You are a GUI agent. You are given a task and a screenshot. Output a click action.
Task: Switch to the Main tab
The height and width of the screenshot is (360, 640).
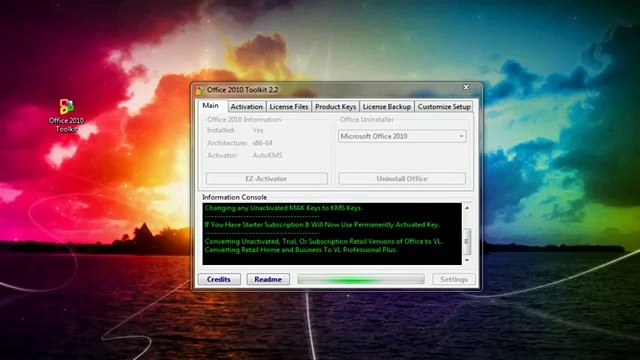pos(211,105)
